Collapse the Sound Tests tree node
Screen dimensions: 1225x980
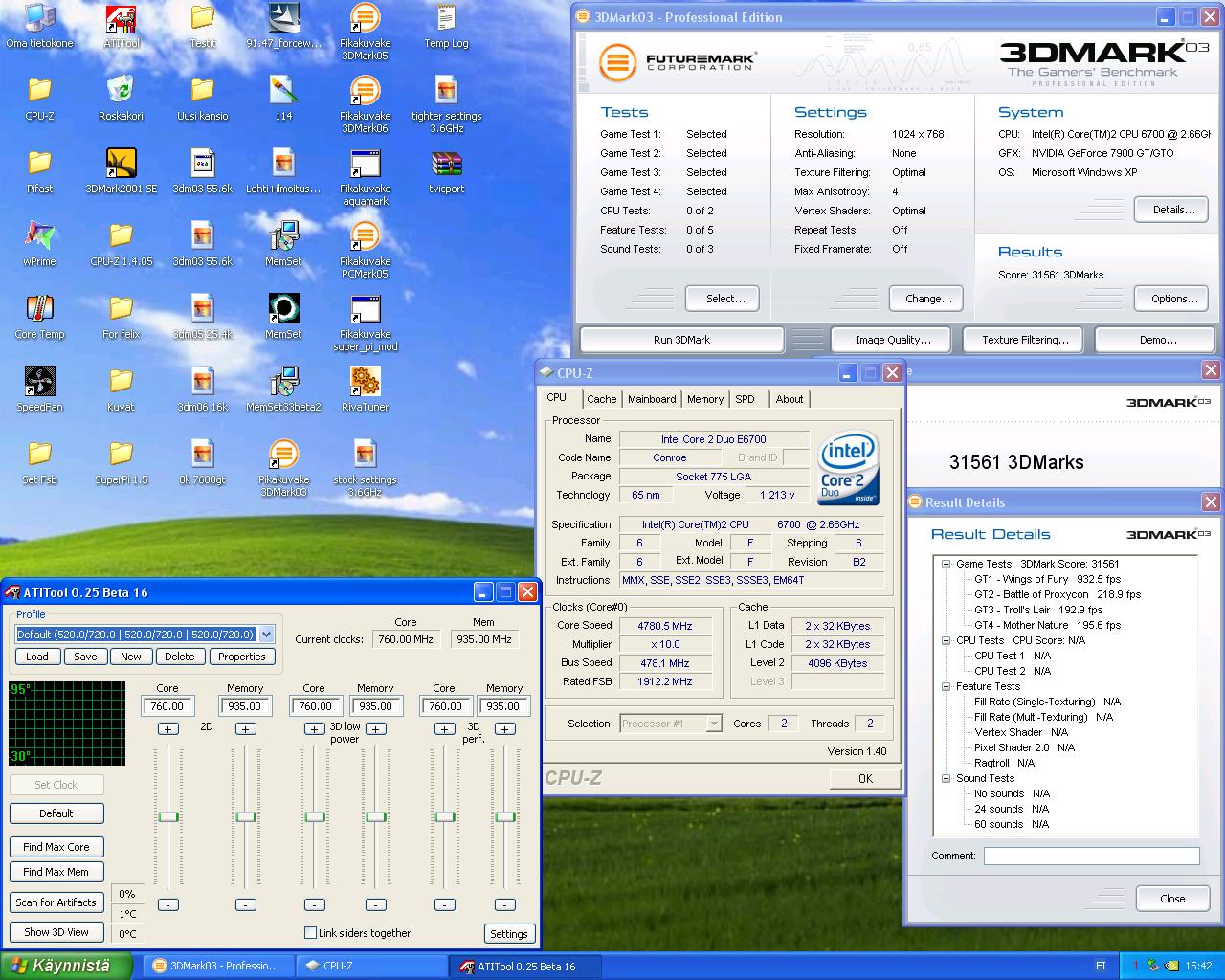[x=946, y=778]
